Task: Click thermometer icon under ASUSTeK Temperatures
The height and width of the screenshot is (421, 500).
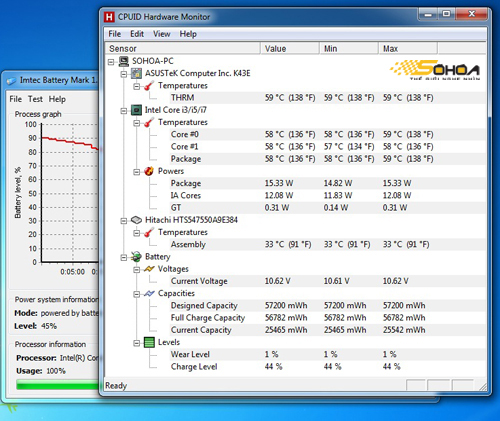Action: point(149,86)
